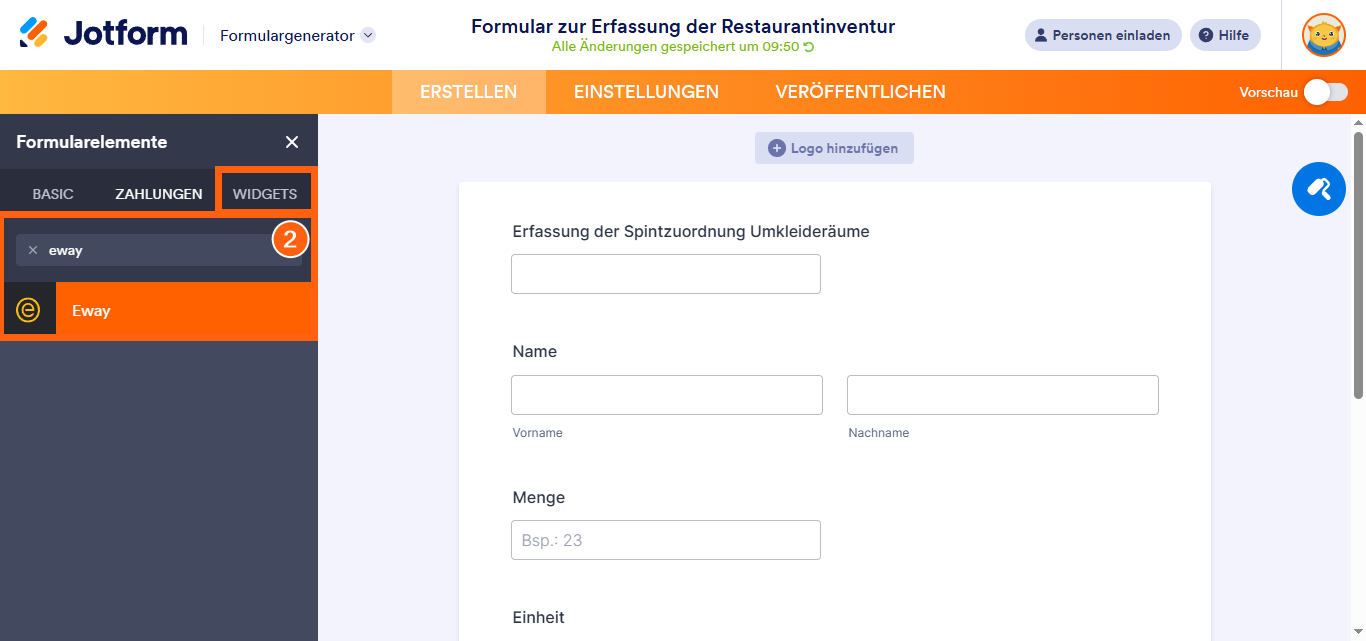The width and height of the screenshot is (1366, 641).
Task: Click the Menge input field
Action: click(x=665, y=539)
